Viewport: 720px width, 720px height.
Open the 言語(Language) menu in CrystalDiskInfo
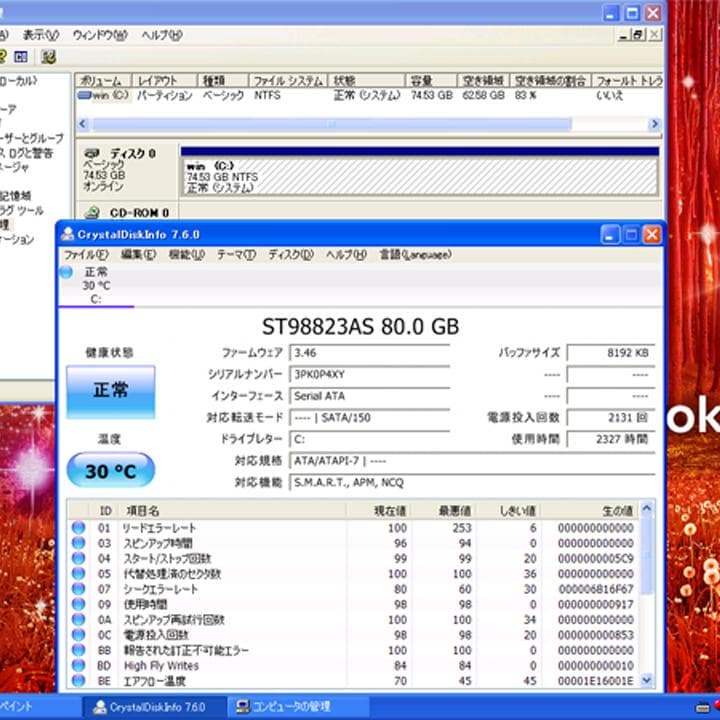[416, 255]
